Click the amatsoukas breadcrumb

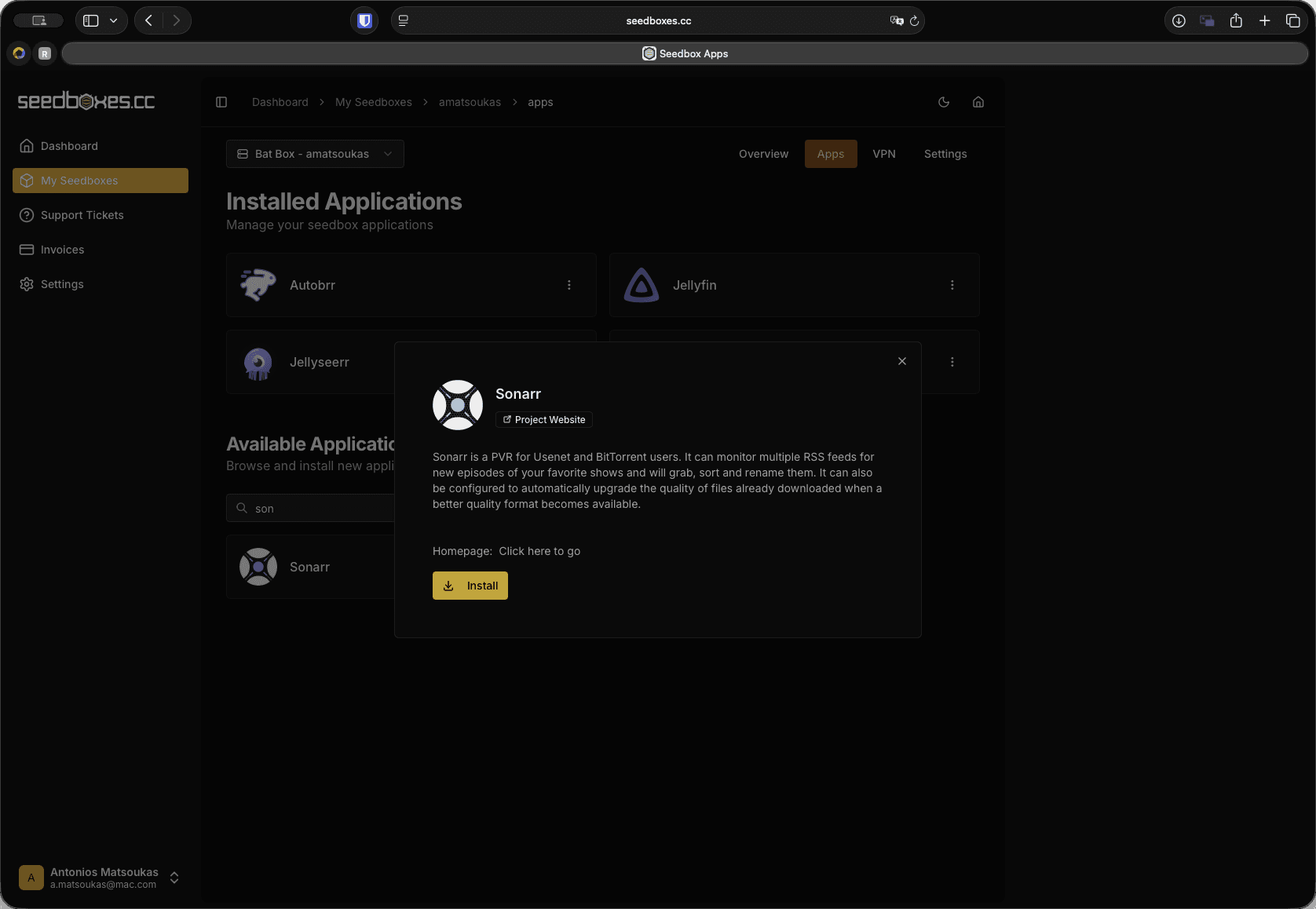click(470, 102)
